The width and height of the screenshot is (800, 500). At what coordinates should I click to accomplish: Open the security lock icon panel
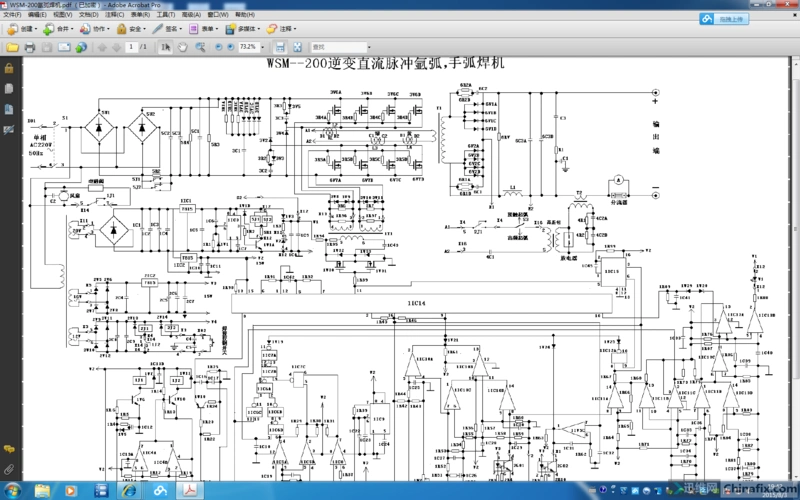pyautogui.click(x=8, y=69)
